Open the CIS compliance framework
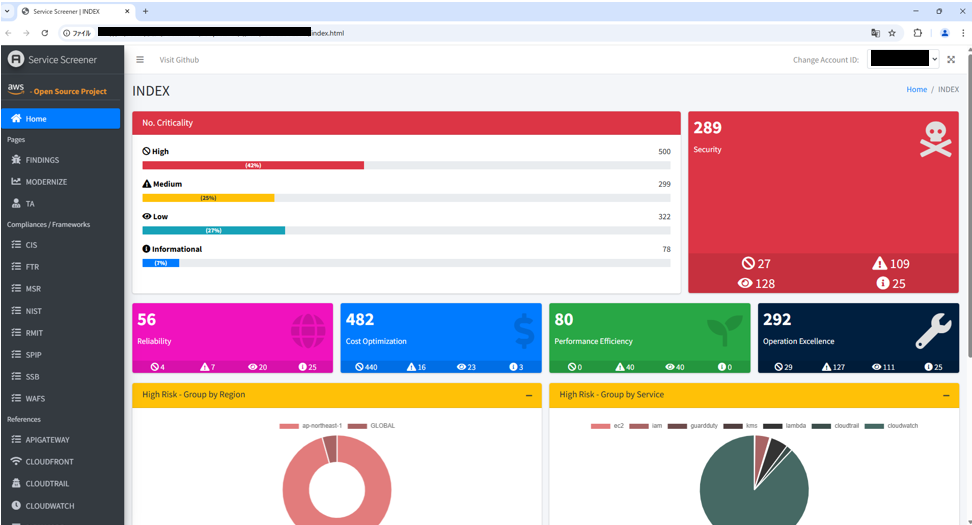The image size is (972, 525). 61,244
